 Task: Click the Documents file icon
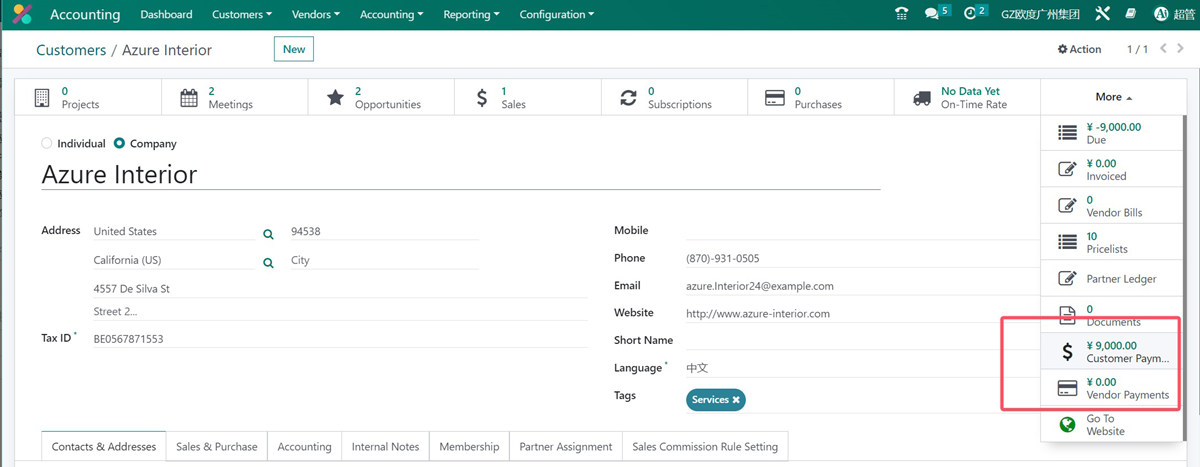[1067, 315]
